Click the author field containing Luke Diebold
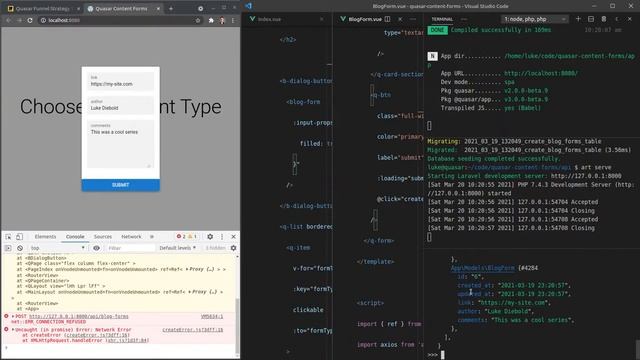The height and width of the screenshot is (360, 640). [x=120, y=105]
